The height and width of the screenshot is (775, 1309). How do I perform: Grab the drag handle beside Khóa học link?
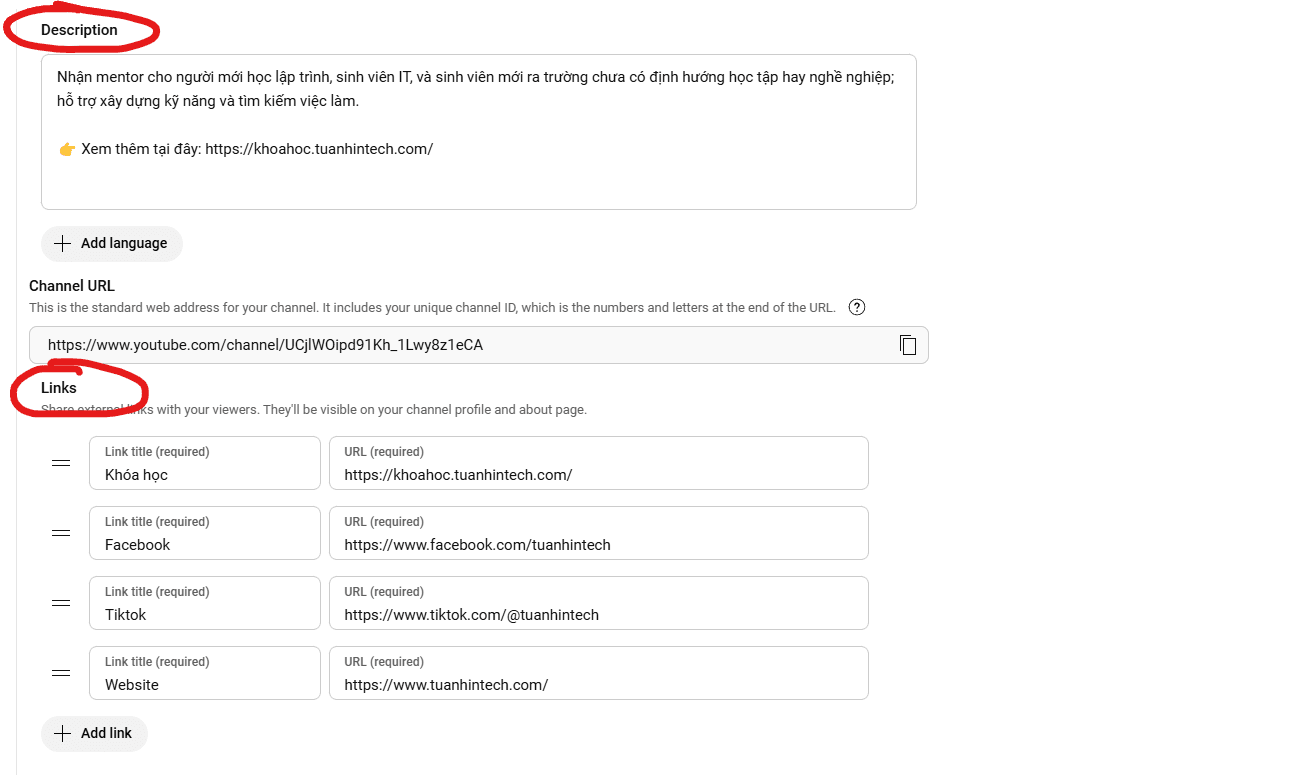pyautogui.click(x=61, y=463)
